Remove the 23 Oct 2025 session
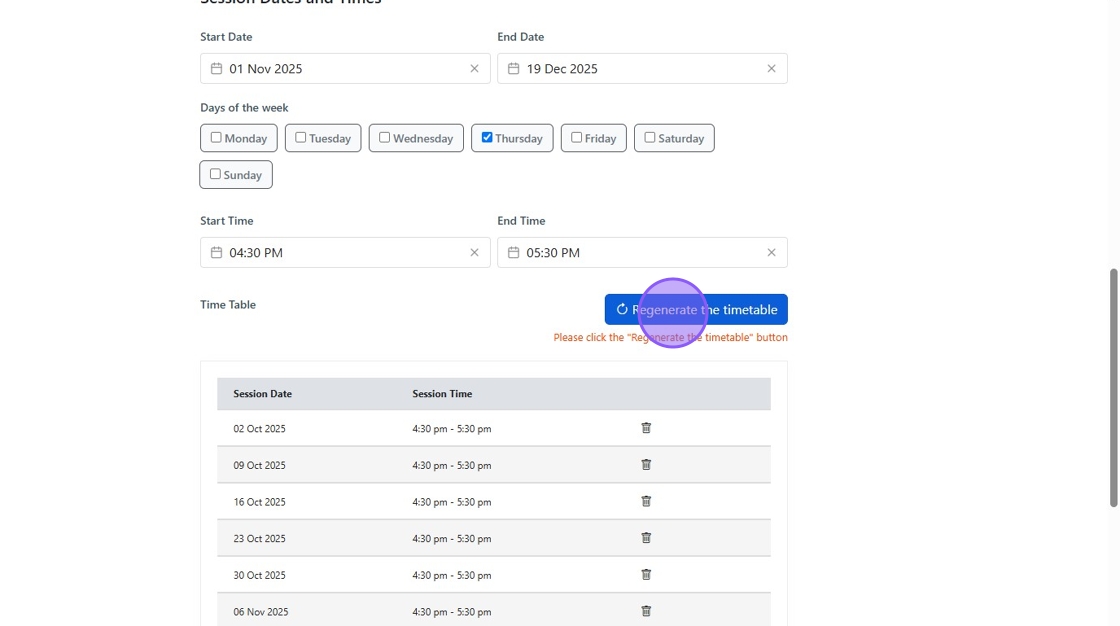1120x626 pixels. coord(646,538)
